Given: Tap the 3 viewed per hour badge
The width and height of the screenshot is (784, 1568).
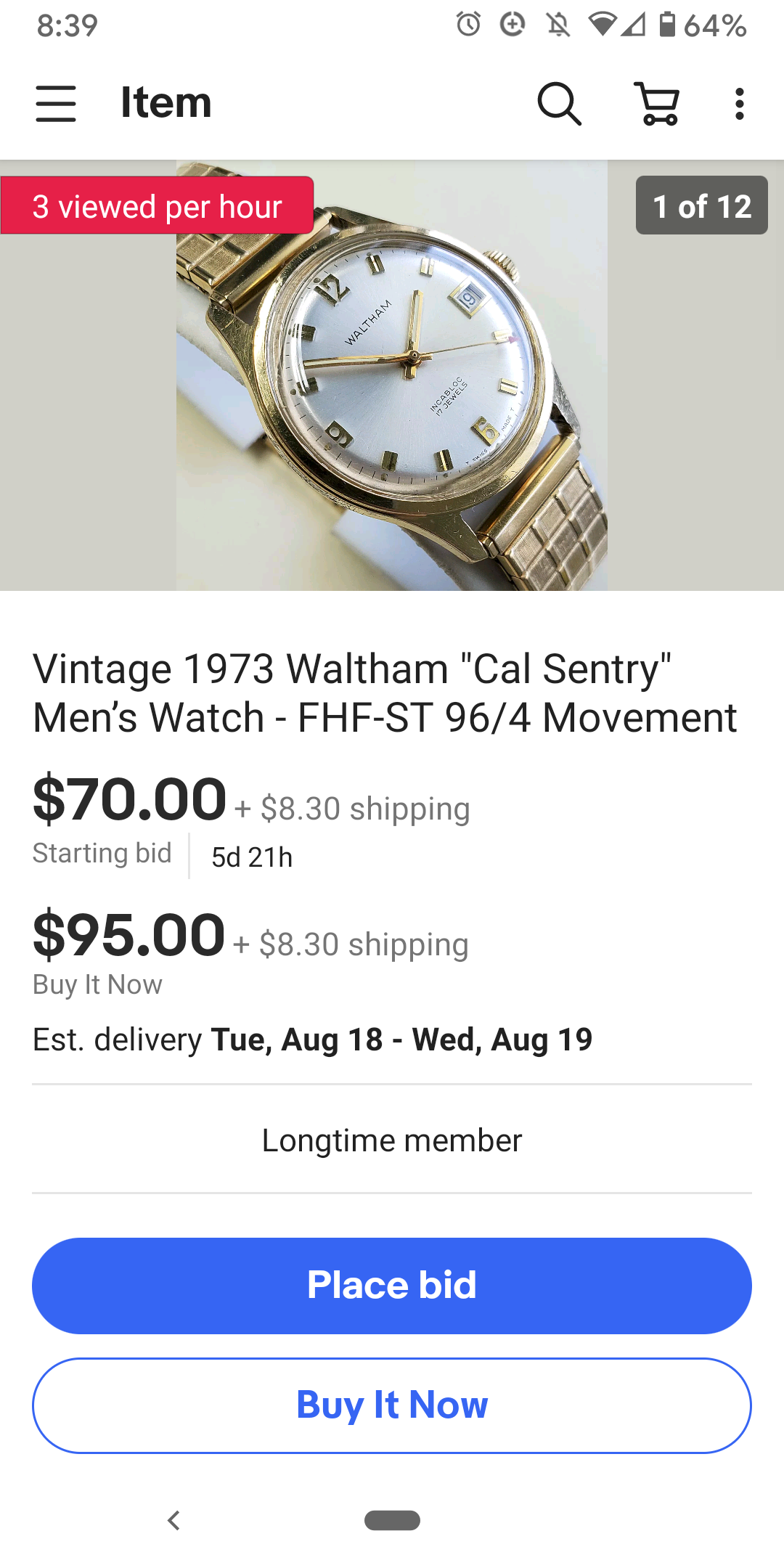Looking at the screenshot, I should point(157,206).
